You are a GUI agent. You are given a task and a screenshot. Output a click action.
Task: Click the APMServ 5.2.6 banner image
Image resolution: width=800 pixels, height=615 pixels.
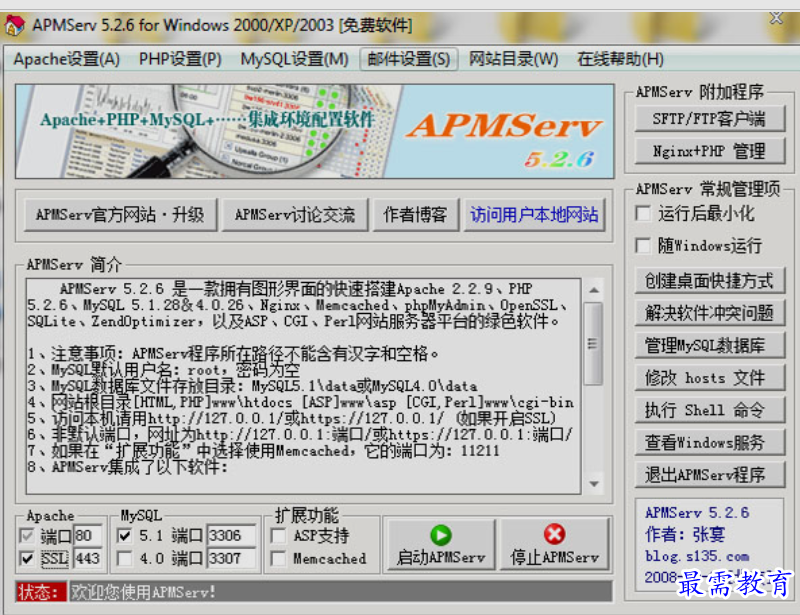(x=315, y=131)
